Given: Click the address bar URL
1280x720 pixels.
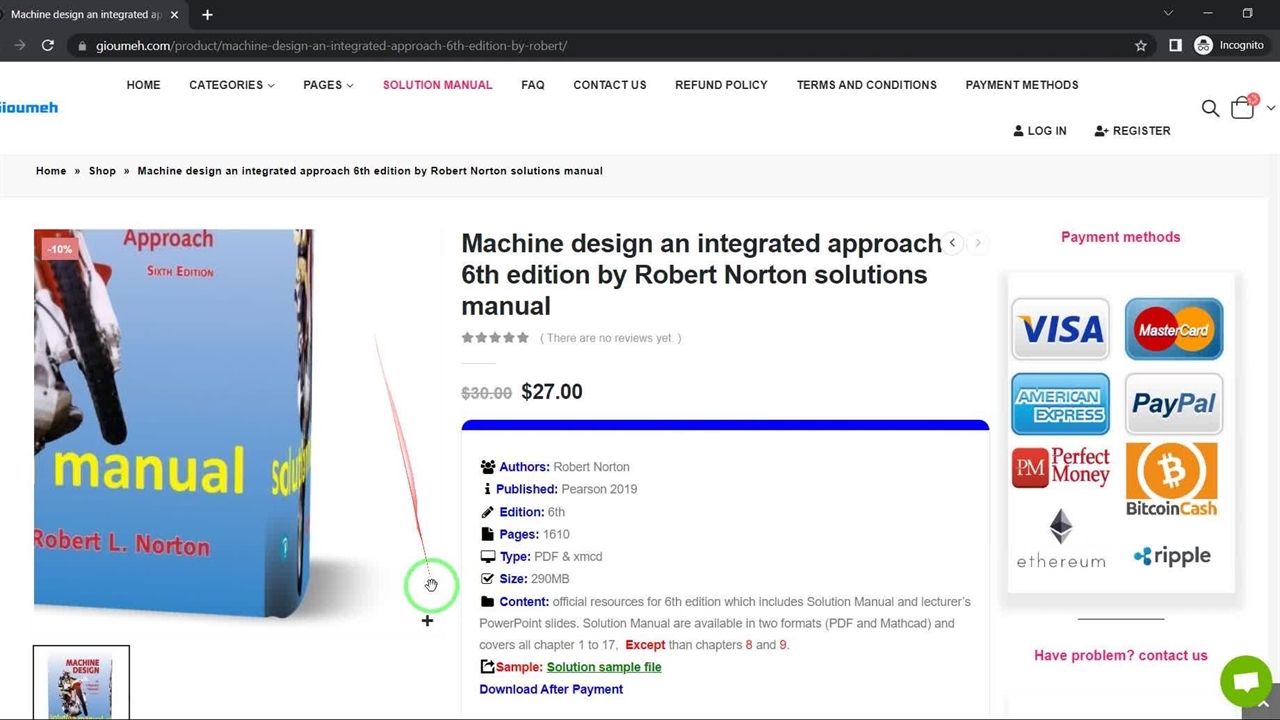Looking at the screenshot, I should (331, 45).
